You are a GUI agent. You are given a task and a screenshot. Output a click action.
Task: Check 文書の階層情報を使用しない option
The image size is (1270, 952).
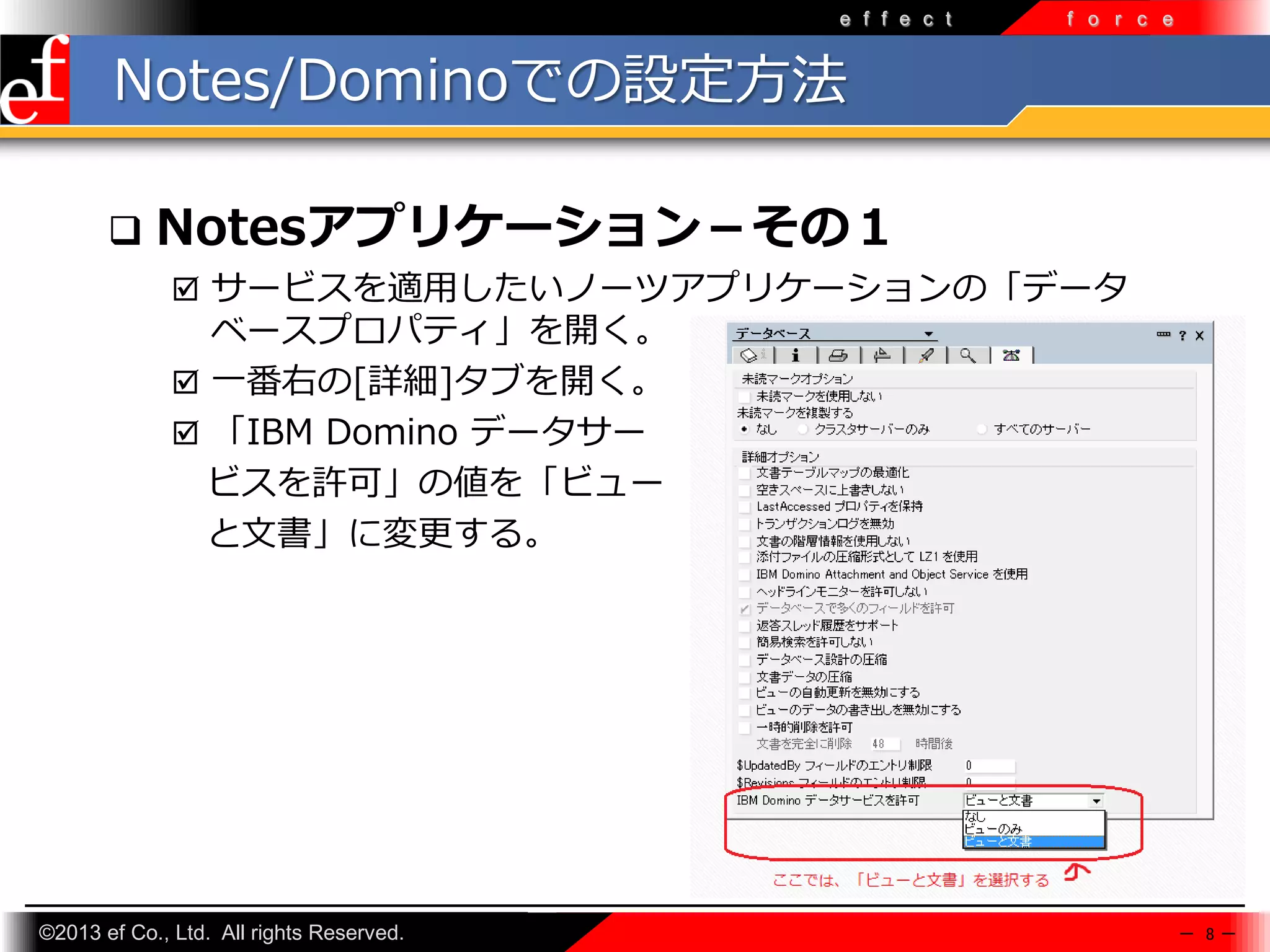pos(745,541)
